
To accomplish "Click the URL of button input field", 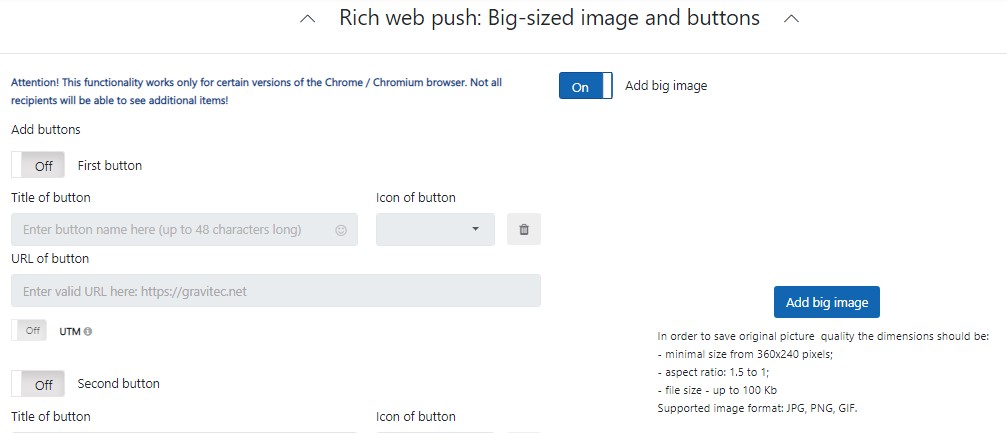I will 276,291.
